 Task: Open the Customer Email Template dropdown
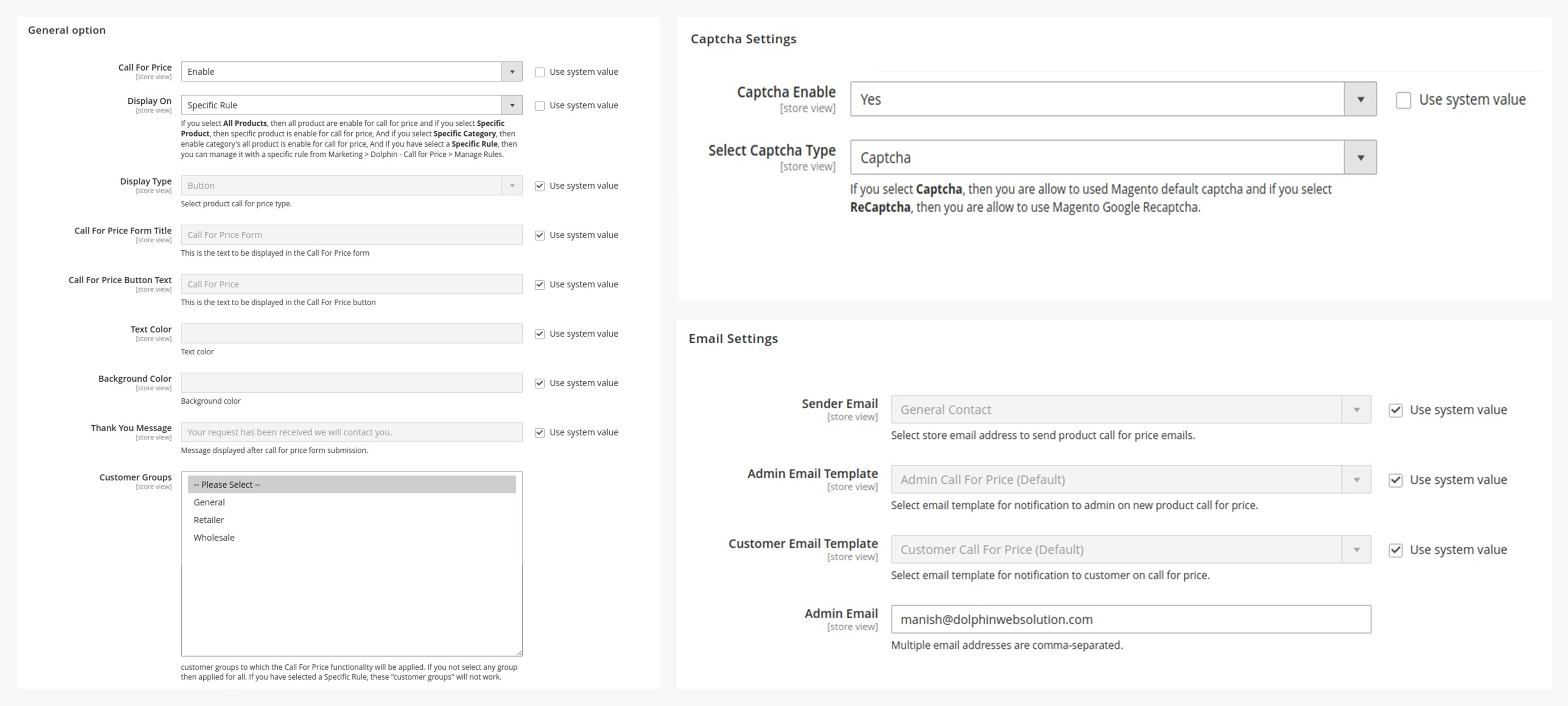[x=1131, y=549]
